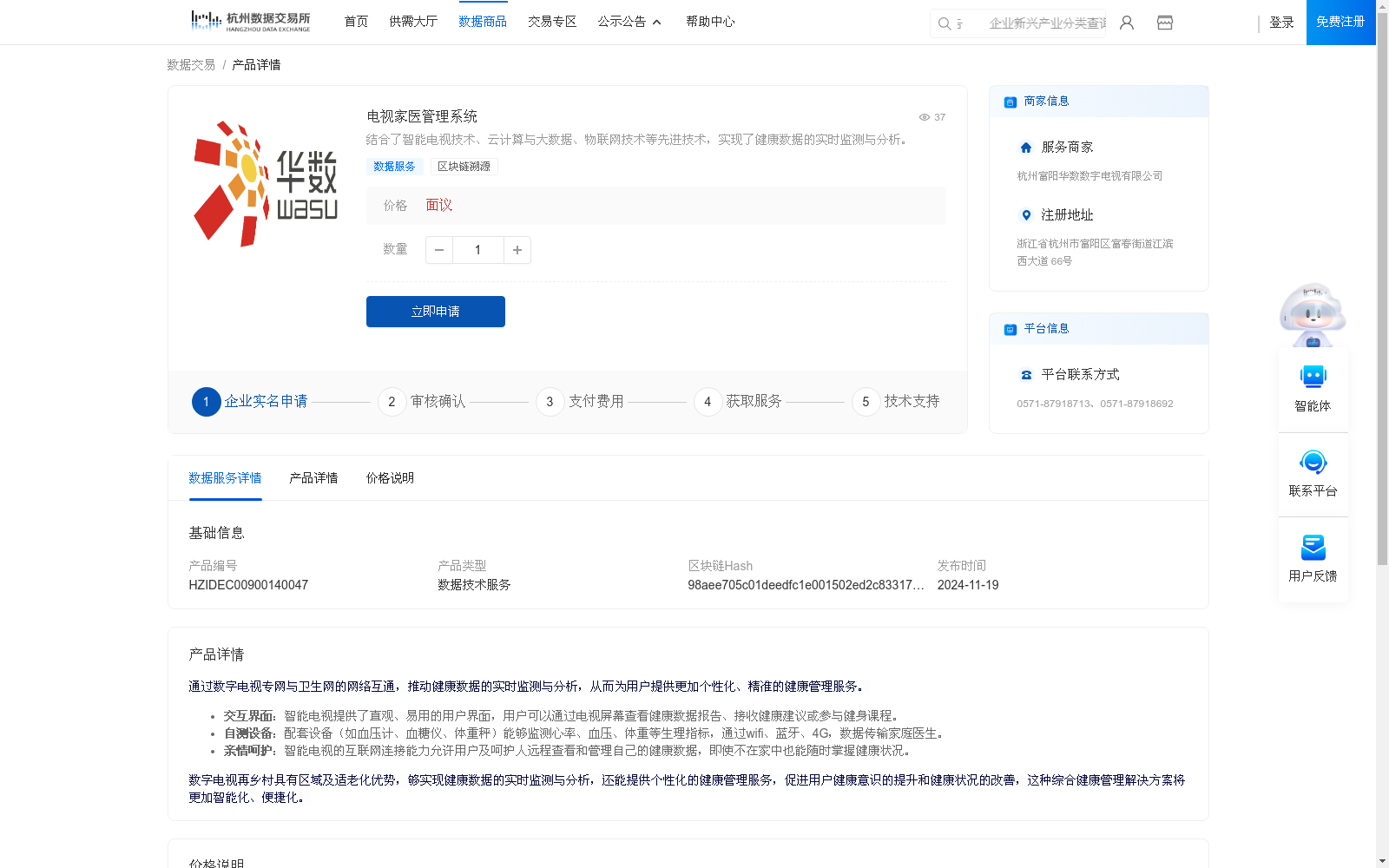
Task: Open the 用户反馈 feedback icon
Action: click(x=1313, y=547)
